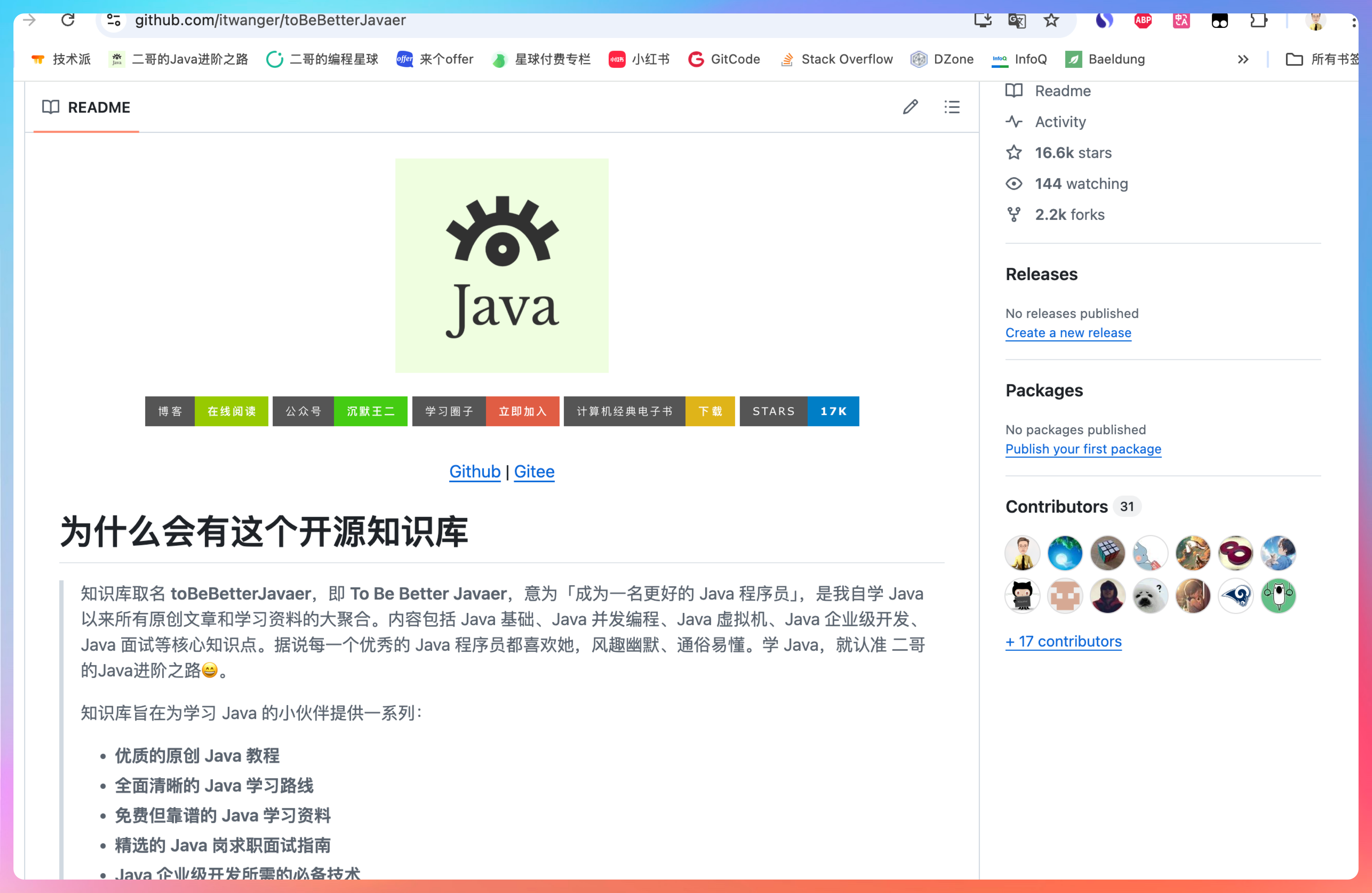1372x893 pixels.
Task: Expand the hidden bookmarks chevron
Action: 1243,60
